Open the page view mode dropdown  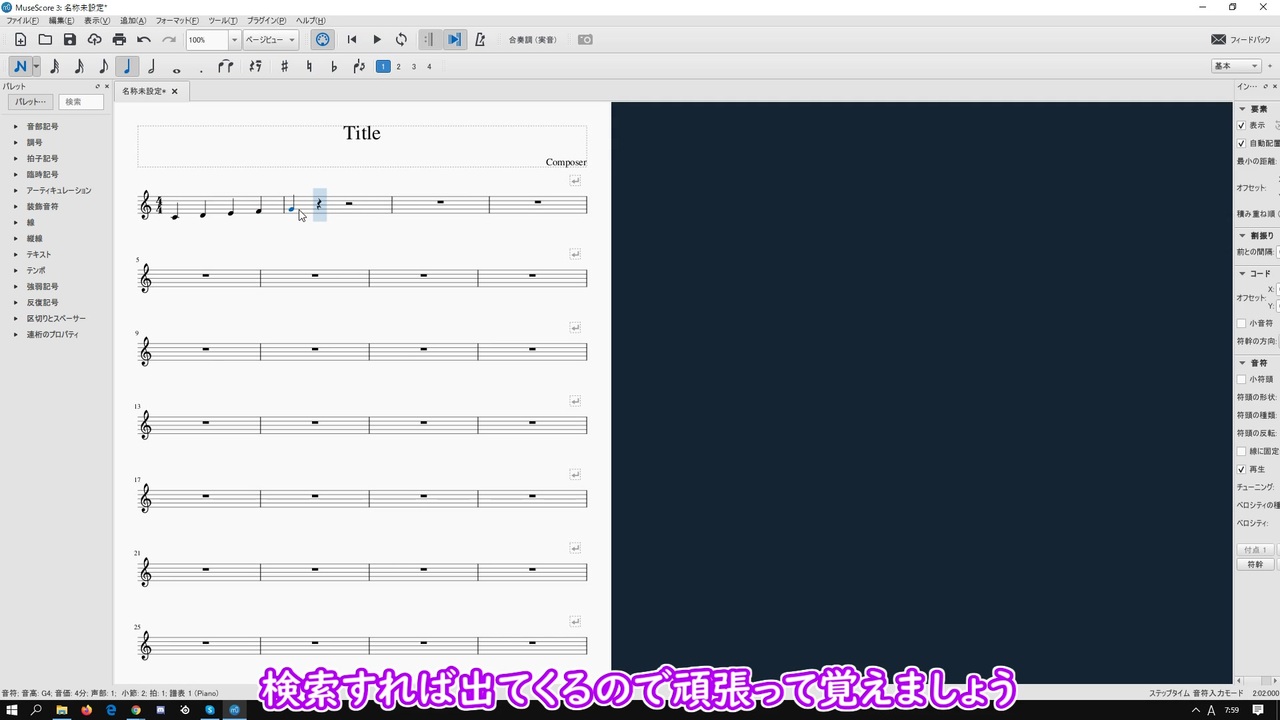point(270,40)
